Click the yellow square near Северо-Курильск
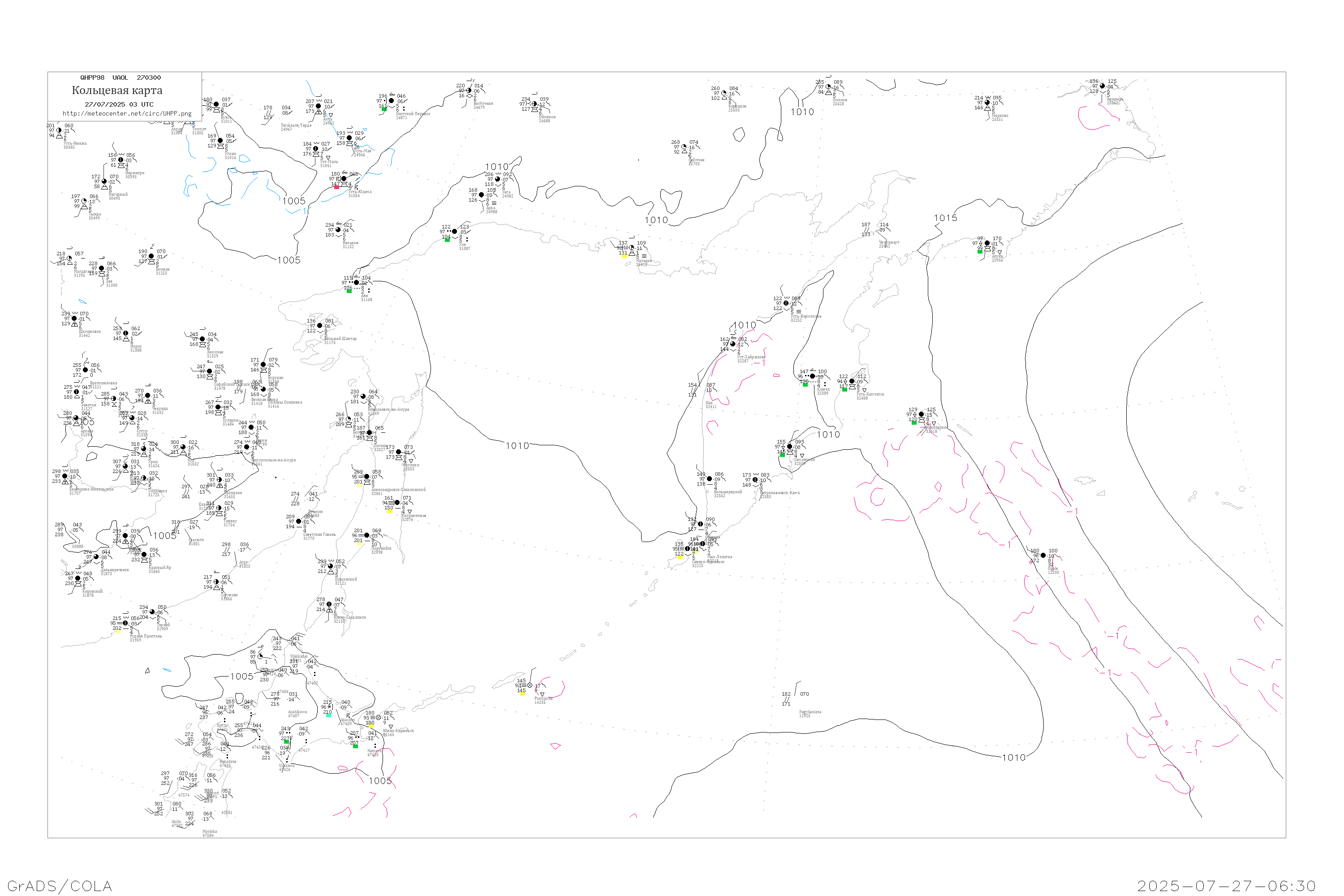 pos(680,557)
